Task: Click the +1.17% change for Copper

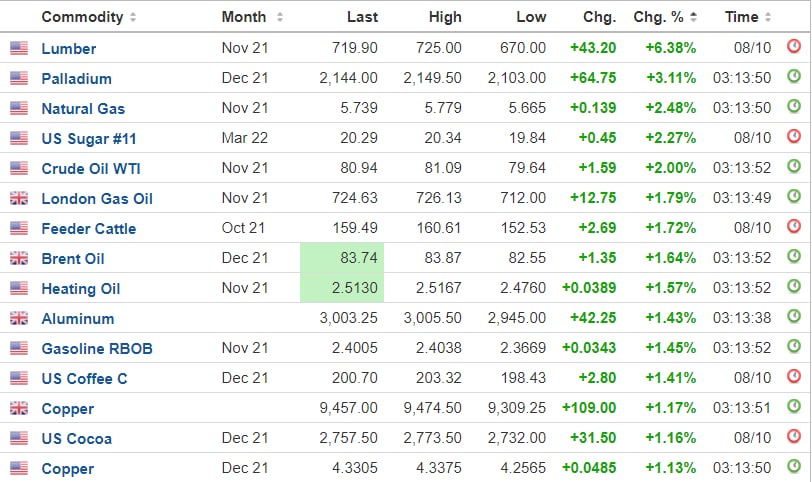Action: [x=670, y=408]
